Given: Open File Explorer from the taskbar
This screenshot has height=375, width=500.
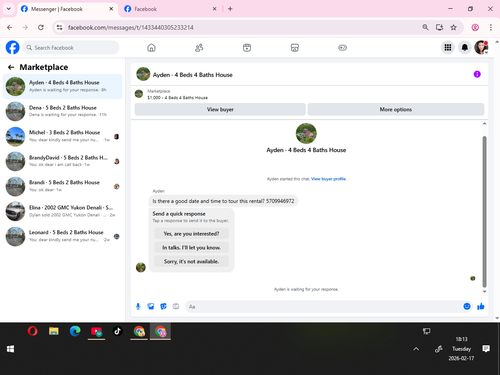Looking at the screenshot, I should (54, 331).
